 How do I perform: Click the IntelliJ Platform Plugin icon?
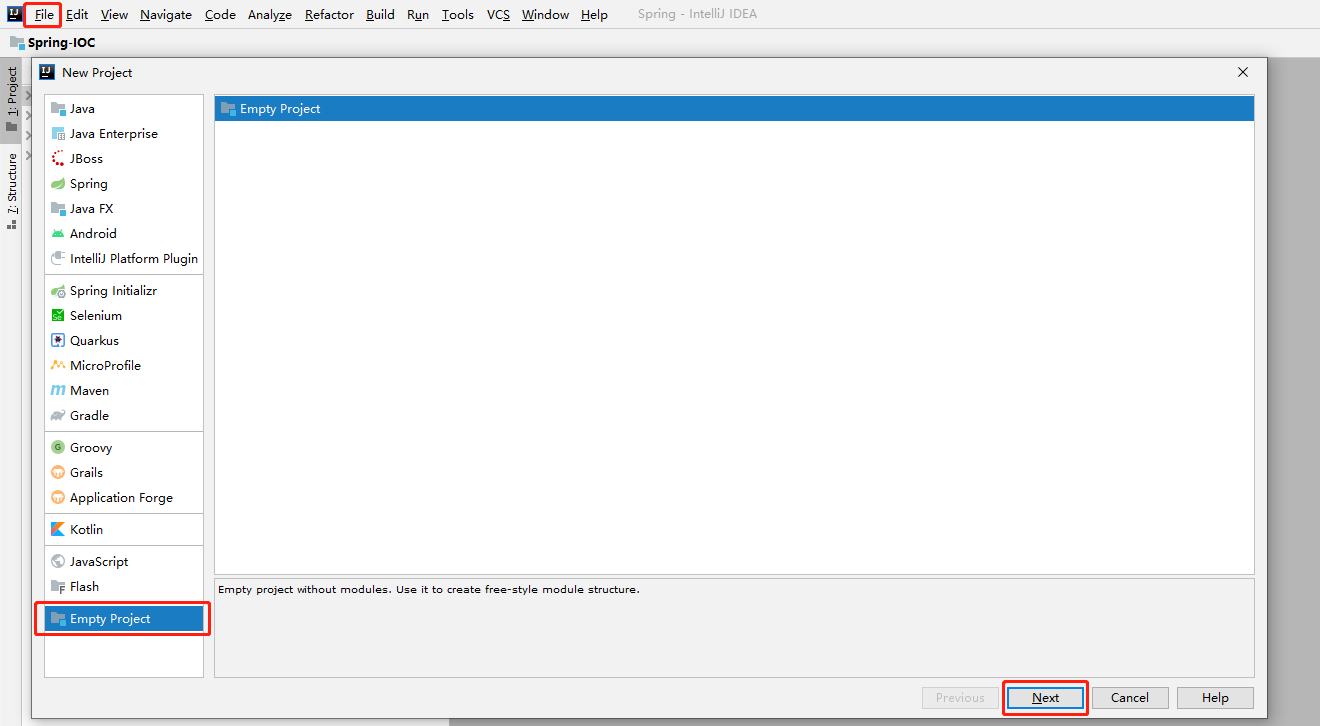(x=58, y=258)
